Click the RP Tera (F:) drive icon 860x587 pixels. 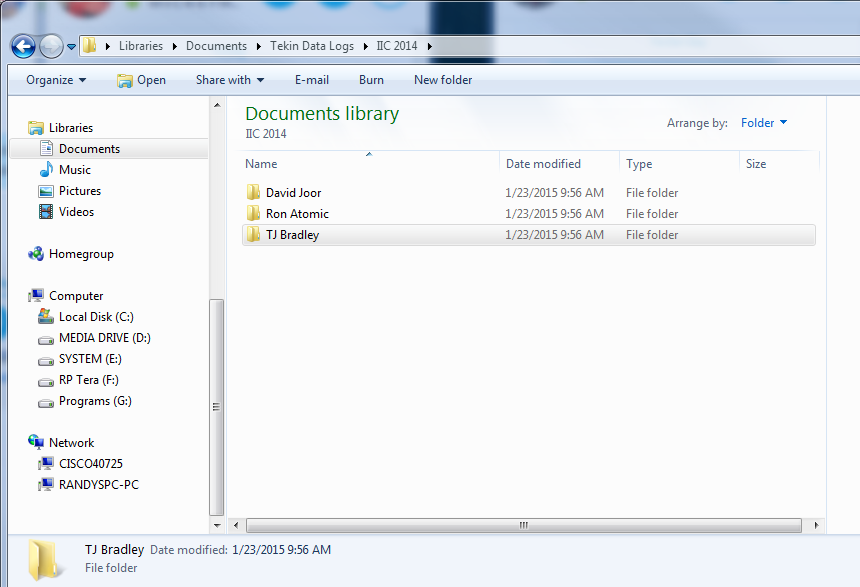[x=46, y=382]
